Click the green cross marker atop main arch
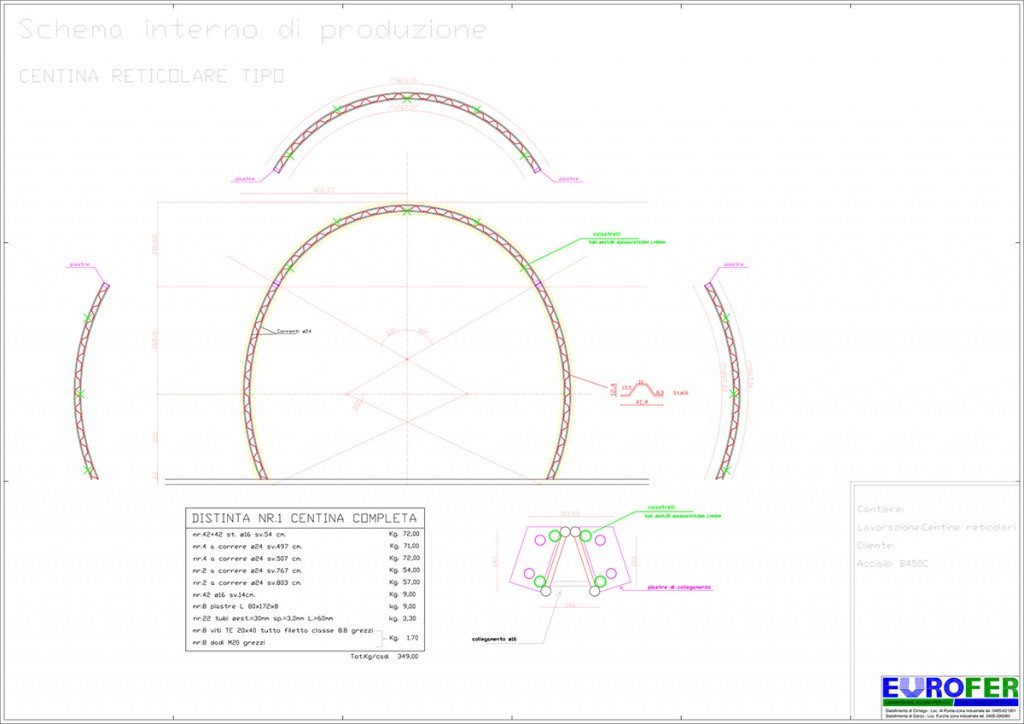Image resolution: width=1024 pixels, height=724 pixels. pos(406,211)
